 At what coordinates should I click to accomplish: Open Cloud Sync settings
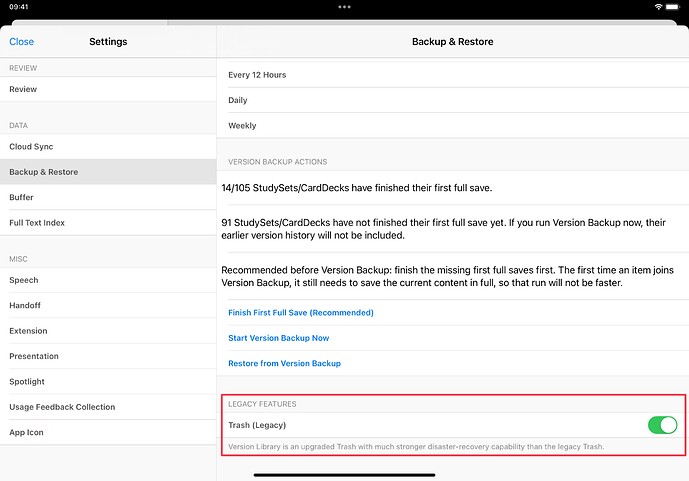[108, 147]
